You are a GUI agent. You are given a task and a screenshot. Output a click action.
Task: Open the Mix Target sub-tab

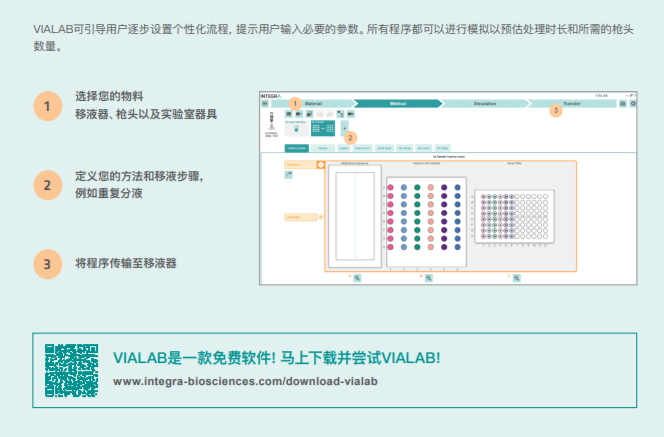tap(442, 148)
